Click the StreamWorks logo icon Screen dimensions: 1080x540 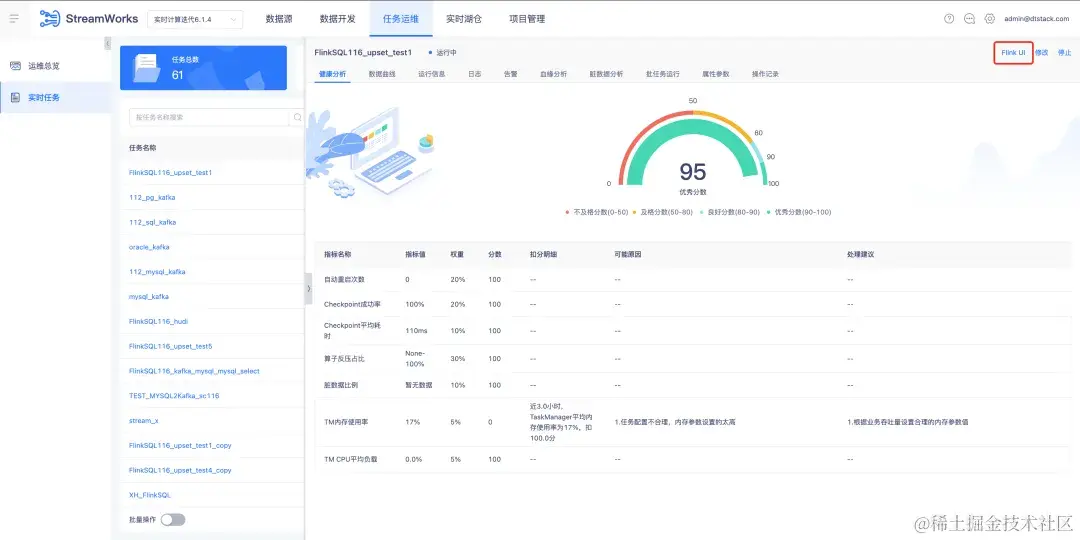(50, 19)
